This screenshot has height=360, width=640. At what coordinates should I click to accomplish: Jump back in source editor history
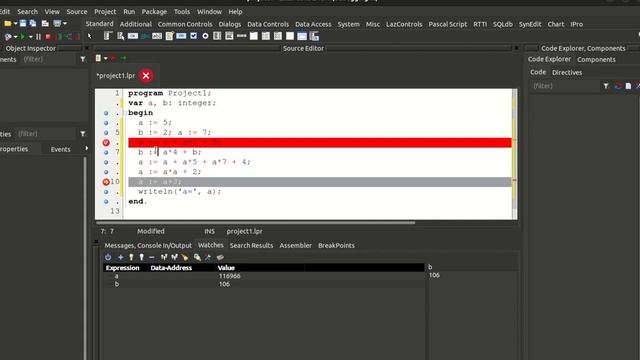(113, 58)
